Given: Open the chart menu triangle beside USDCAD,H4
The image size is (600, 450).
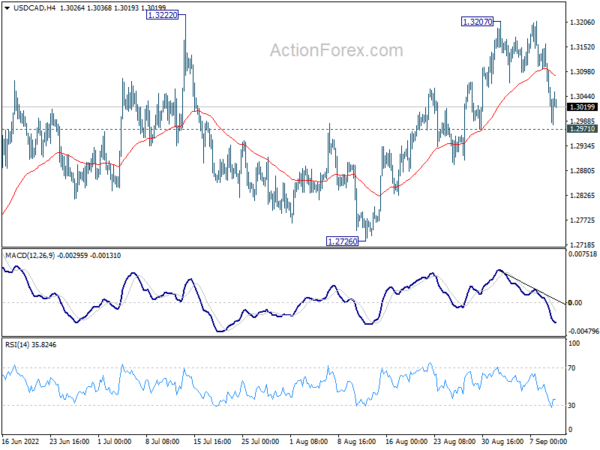Looking at the screenshot, I should click(x=7, y=8).
